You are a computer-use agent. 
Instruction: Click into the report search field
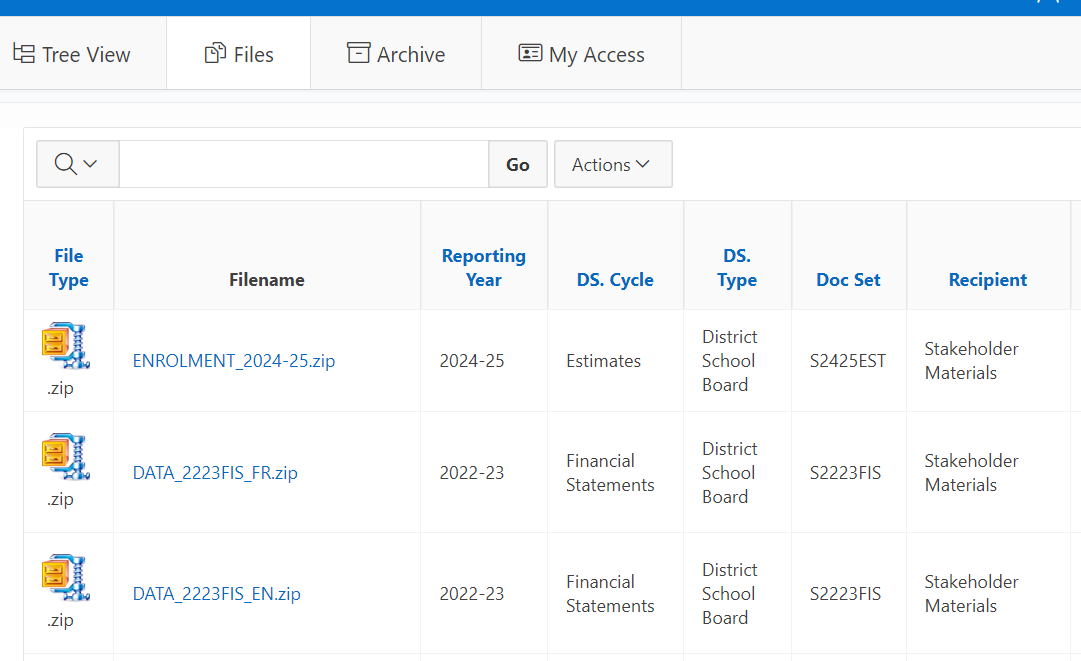point(303,164)
